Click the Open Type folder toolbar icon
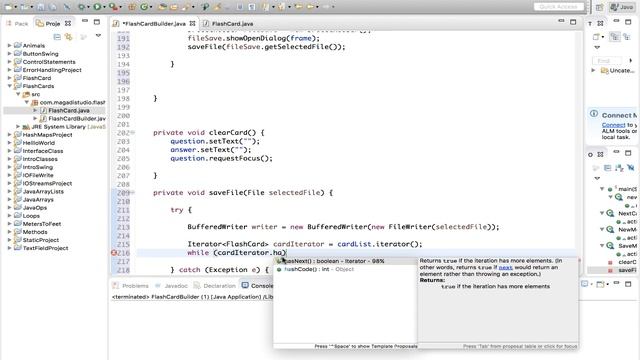Viewport: 640px width, 360px height. (162, 7)
